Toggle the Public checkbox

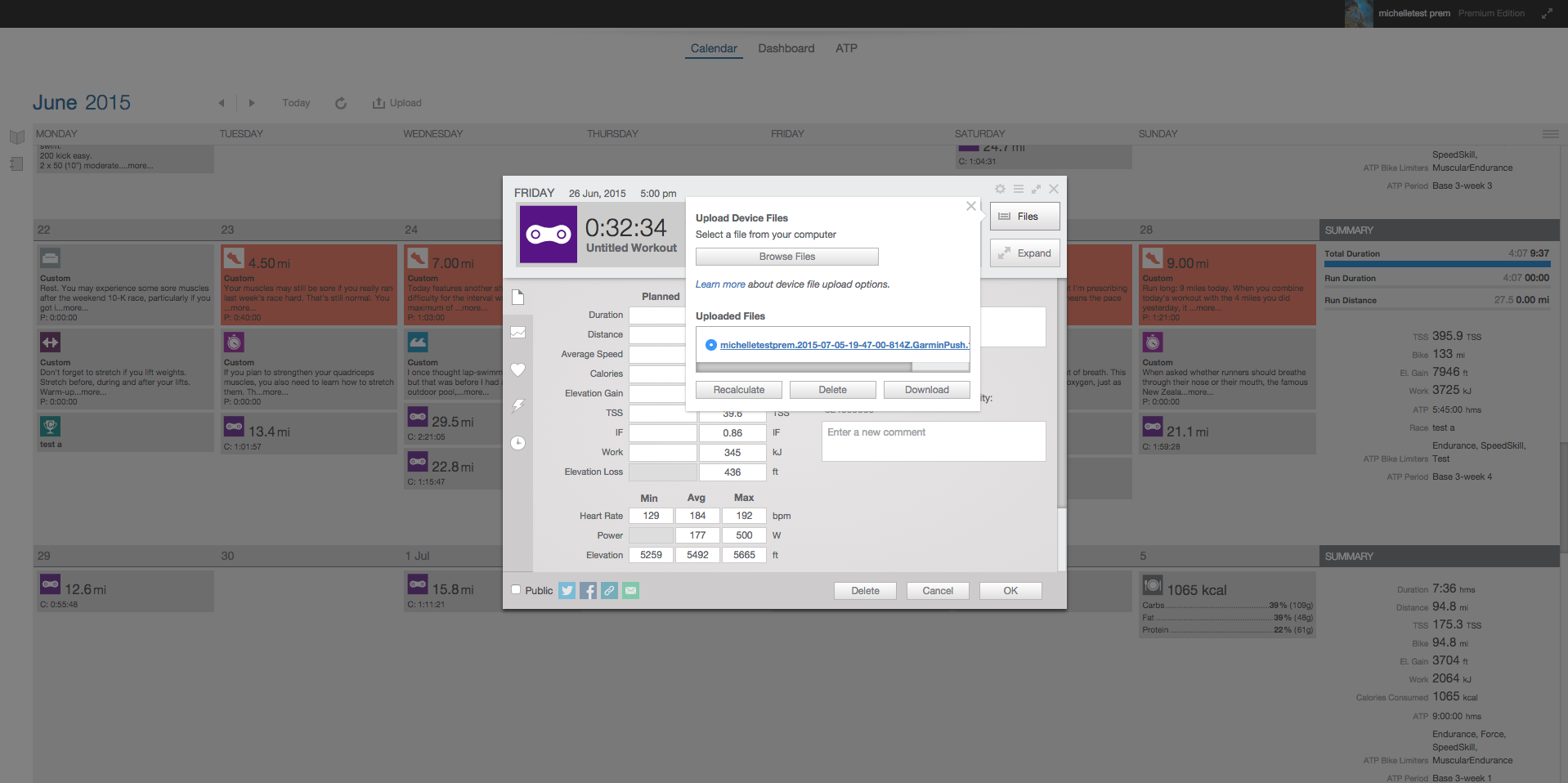[516, 589]
